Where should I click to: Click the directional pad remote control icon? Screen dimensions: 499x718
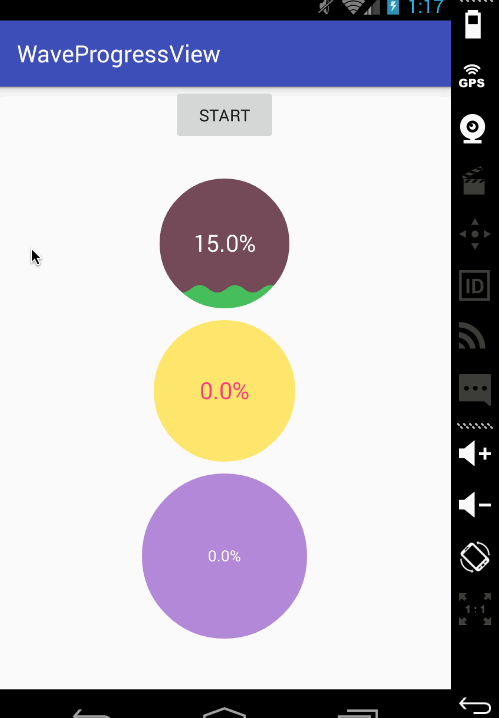point(475,234)
